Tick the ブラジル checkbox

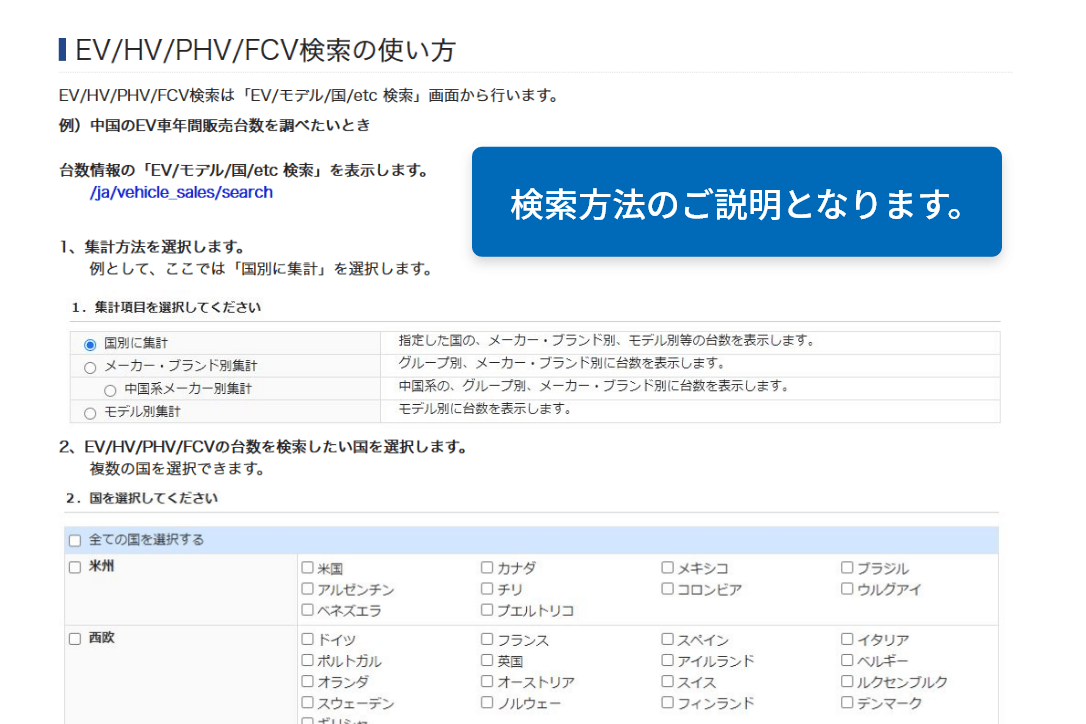[x=847, y=567]
